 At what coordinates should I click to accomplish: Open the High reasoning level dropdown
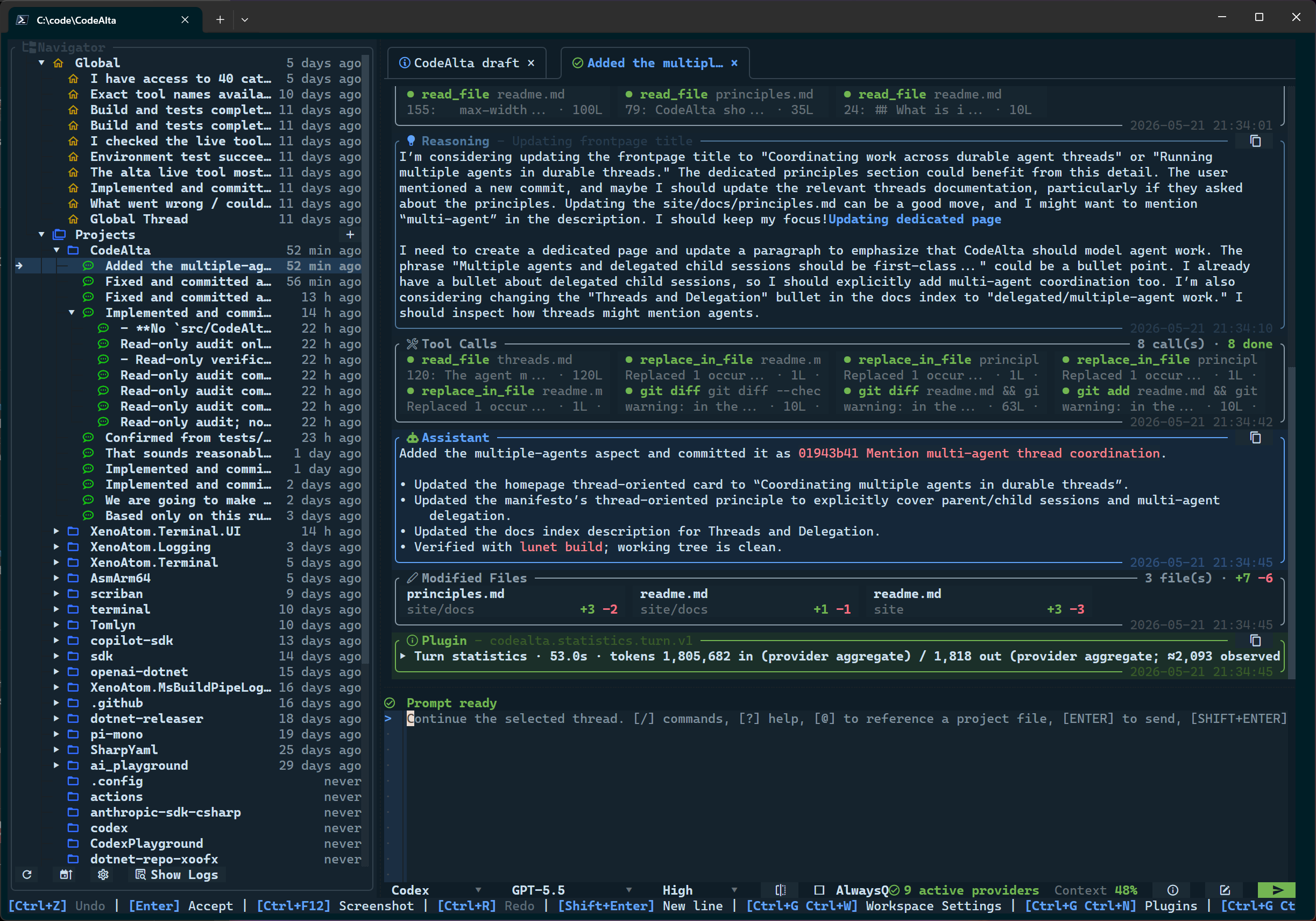(700, 890)
